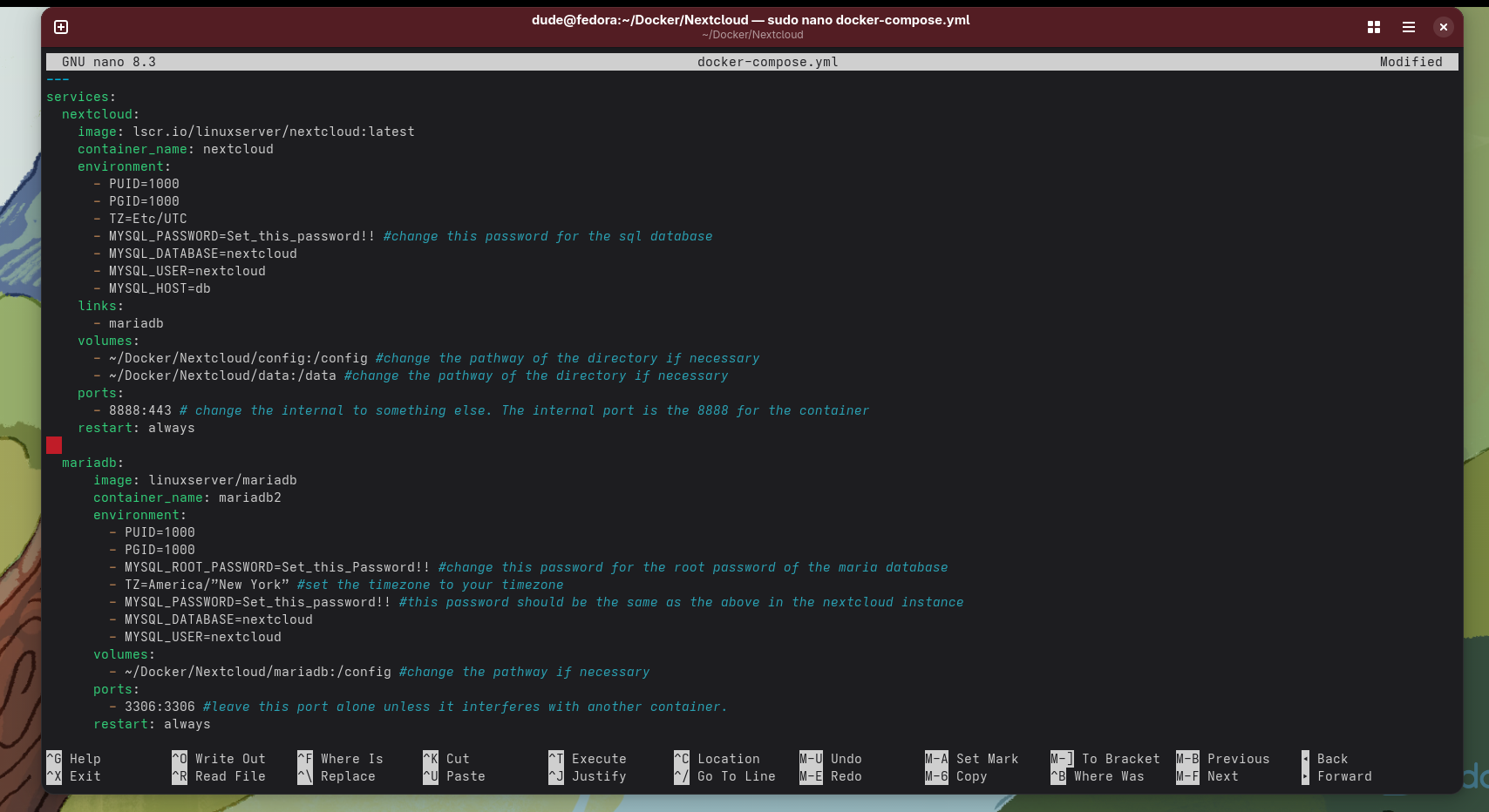Click the ^R Read File shortcut

(x=219, y=776)
